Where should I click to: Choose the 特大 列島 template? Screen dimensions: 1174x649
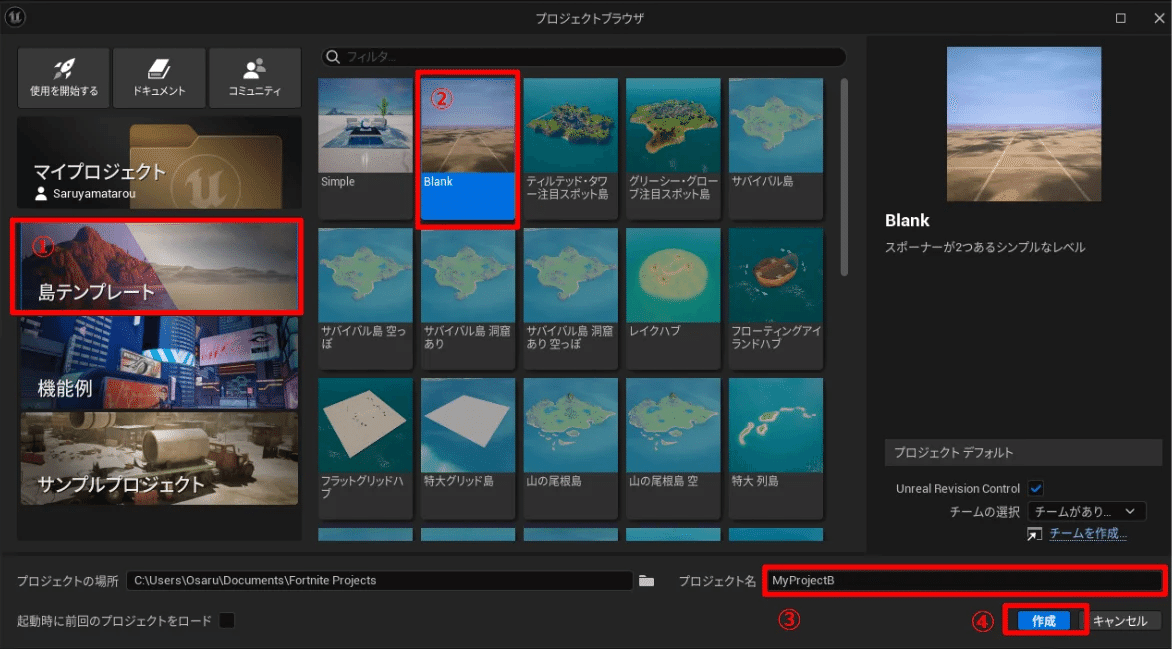coord(776,448)
